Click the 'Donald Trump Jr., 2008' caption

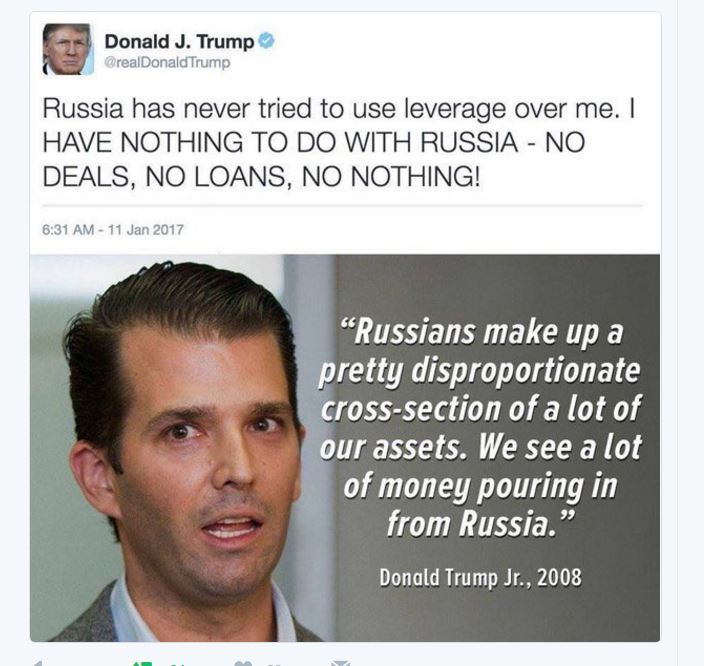point(480,577)
